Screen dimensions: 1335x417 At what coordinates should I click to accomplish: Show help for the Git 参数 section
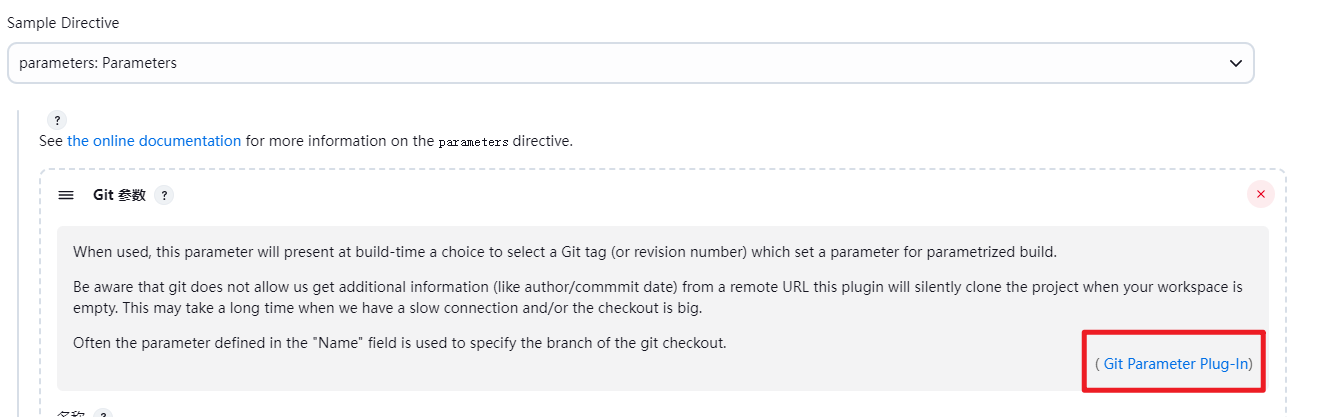(164, 195)
